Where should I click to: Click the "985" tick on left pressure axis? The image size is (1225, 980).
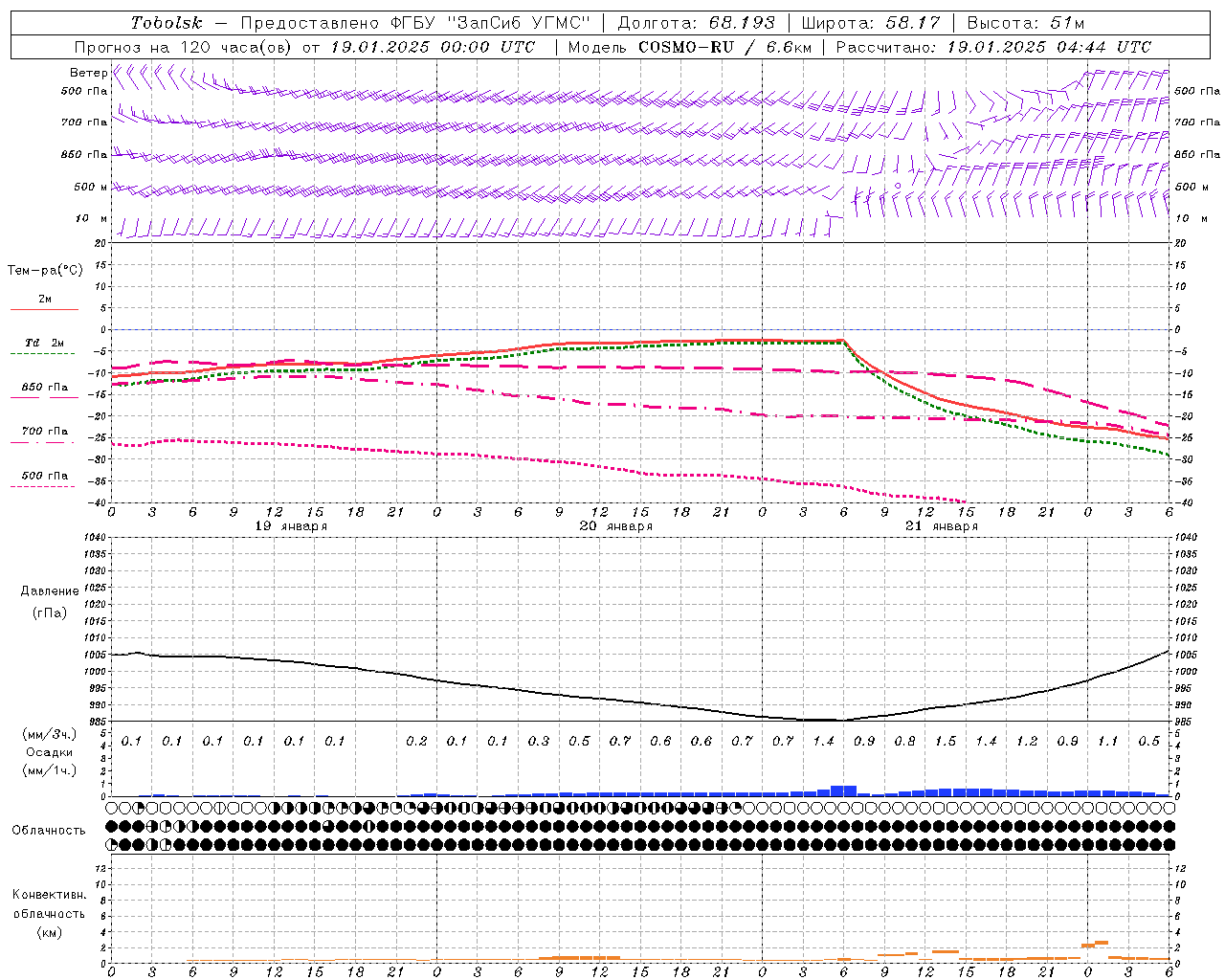99,722
